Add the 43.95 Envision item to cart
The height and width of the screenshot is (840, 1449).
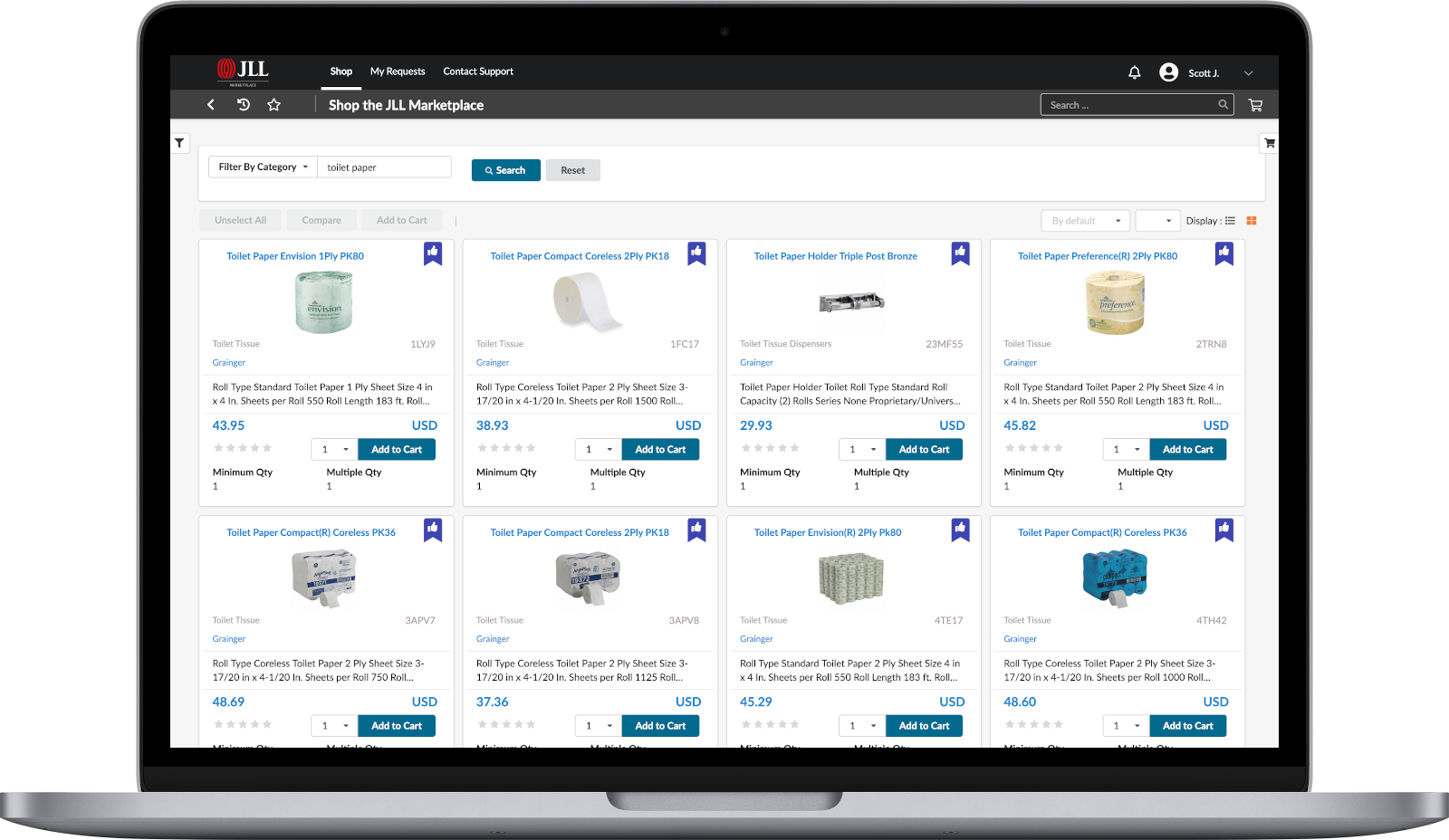[397, 450]
